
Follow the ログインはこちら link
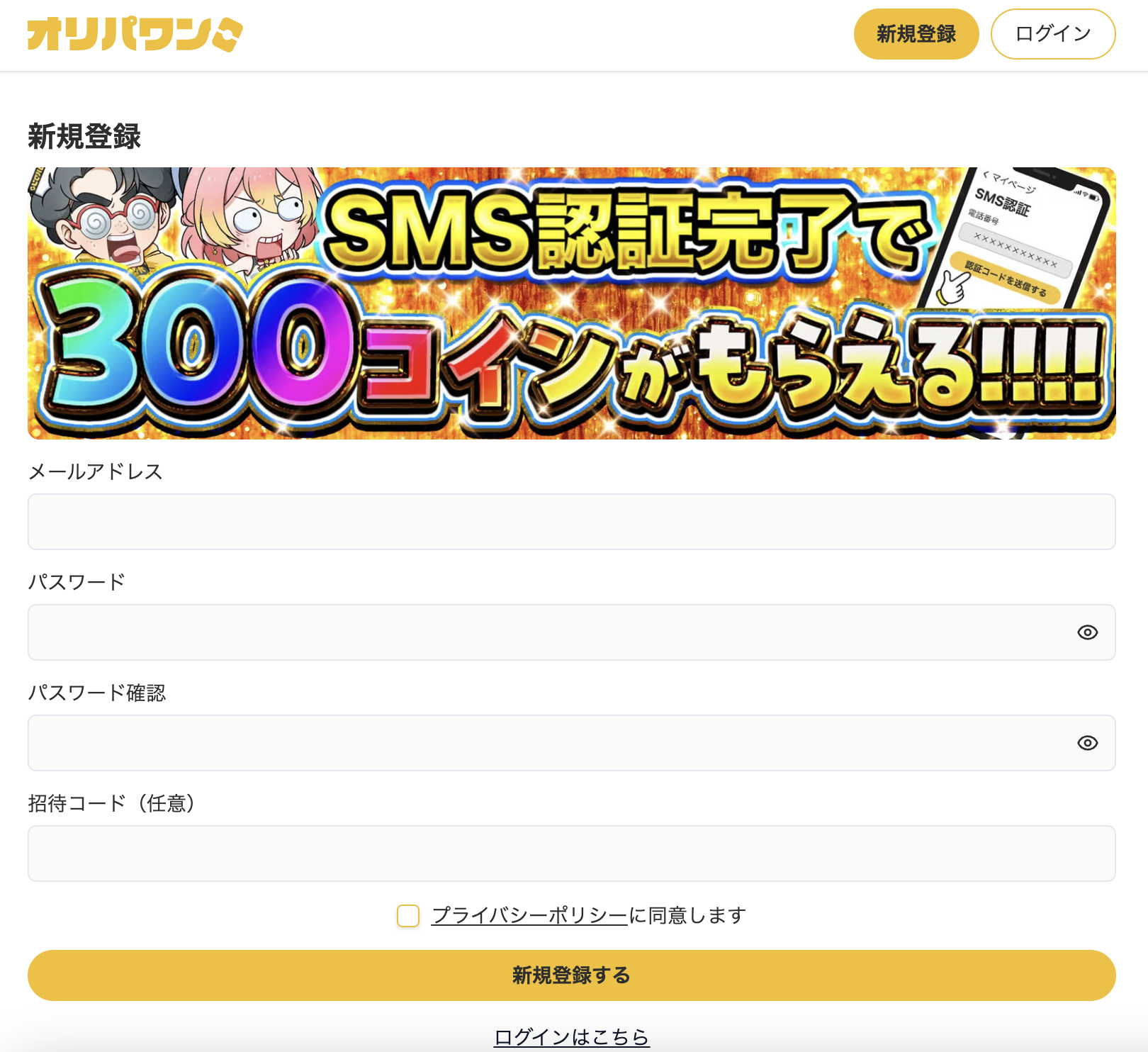pyautogui.click(x=572, y=1037)
